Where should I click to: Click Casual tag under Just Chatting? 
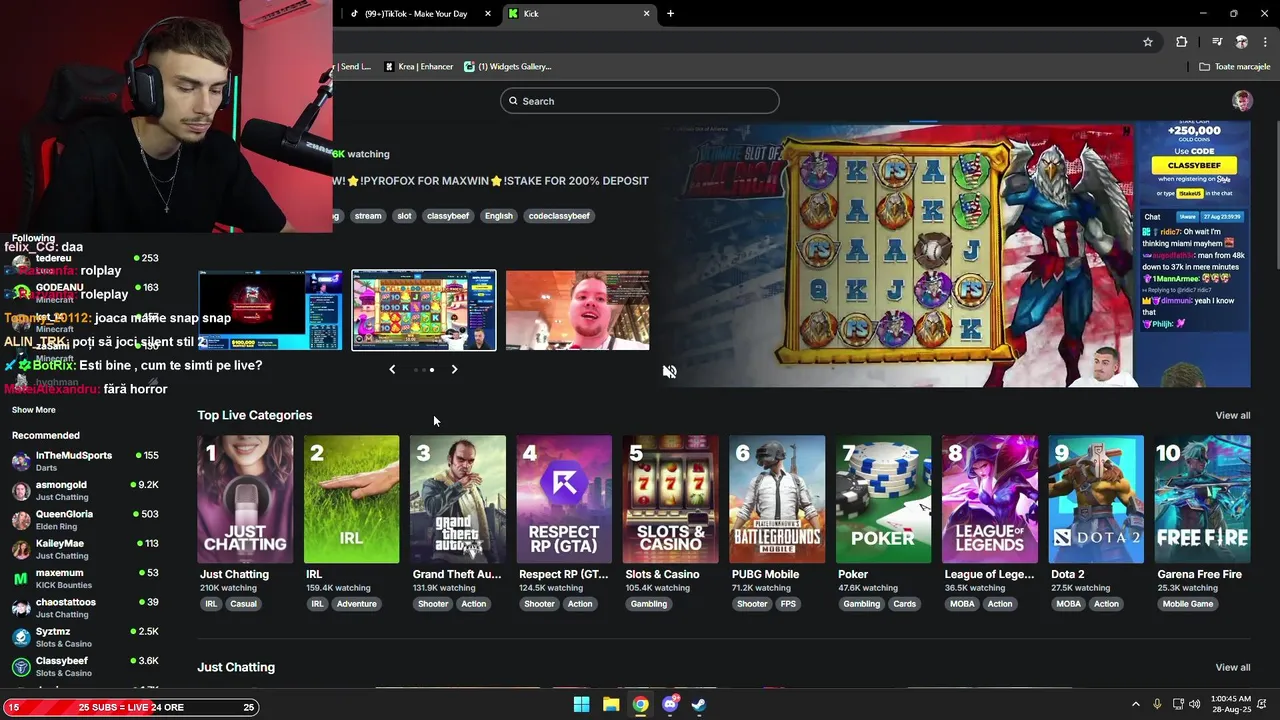[x=244, y=604]
